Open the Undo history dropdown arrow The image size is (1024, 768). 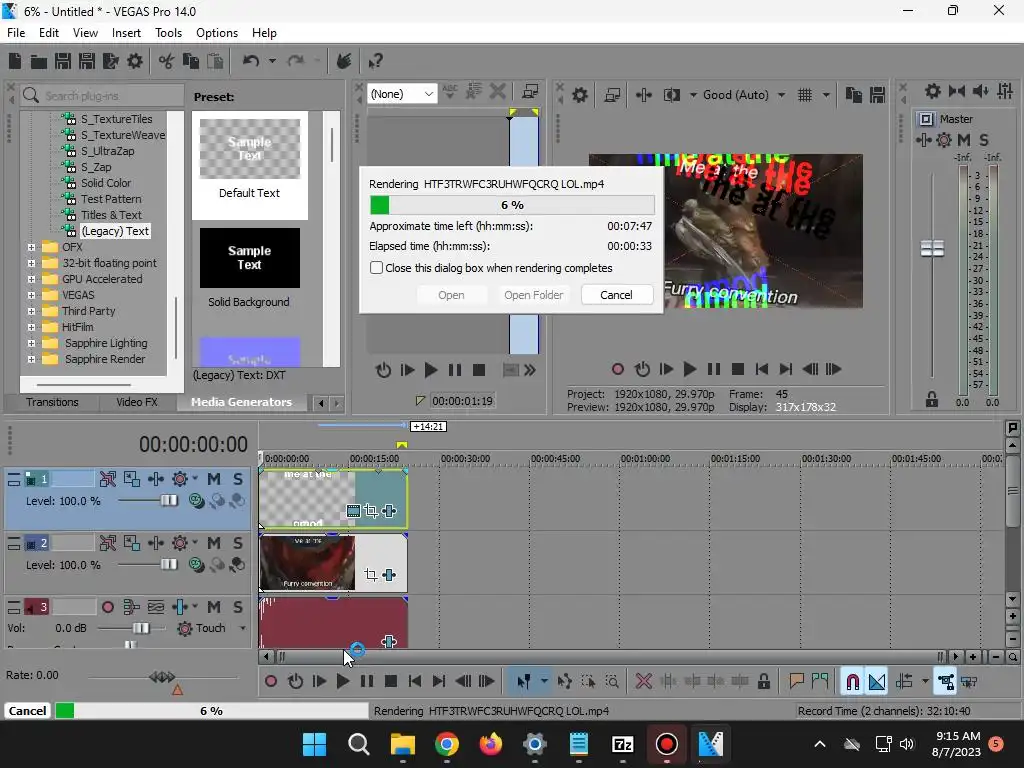coord(272,61)
